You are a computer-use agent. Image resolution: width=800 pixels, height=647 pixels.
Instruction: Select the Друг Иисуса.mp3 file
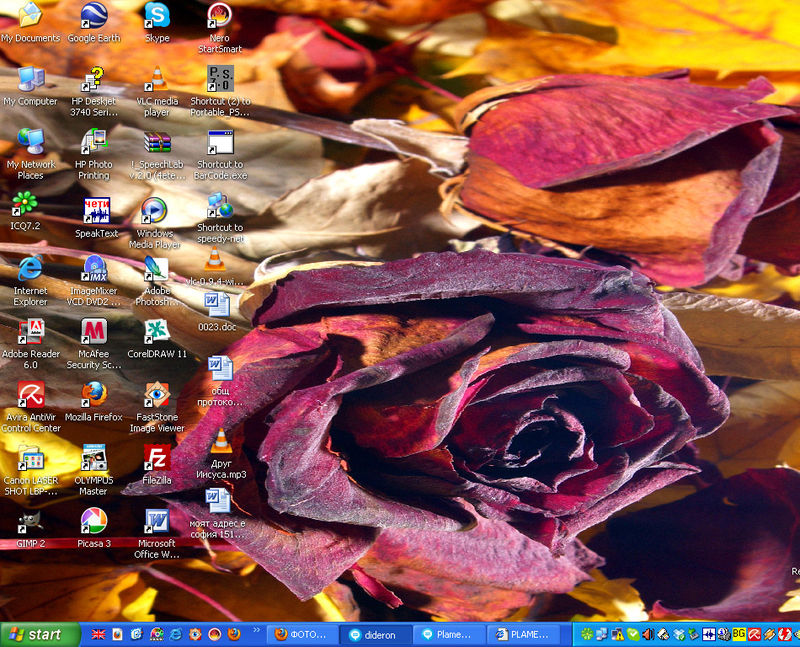pyautogui.click(x=220, y=441)
